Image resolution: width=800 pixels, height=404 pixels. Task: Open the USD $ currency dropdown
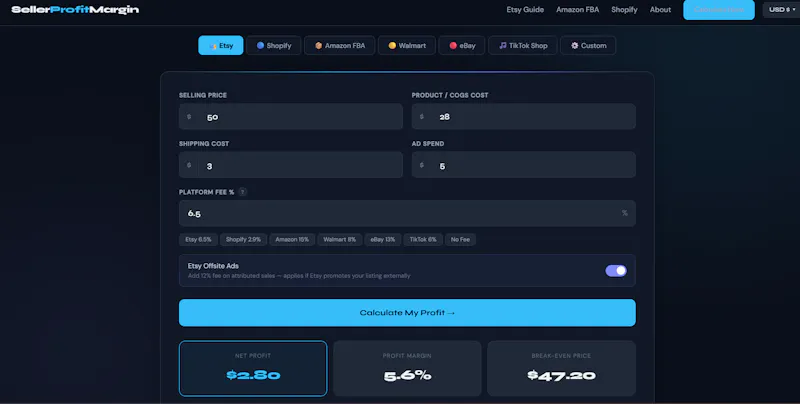point(781,10)
